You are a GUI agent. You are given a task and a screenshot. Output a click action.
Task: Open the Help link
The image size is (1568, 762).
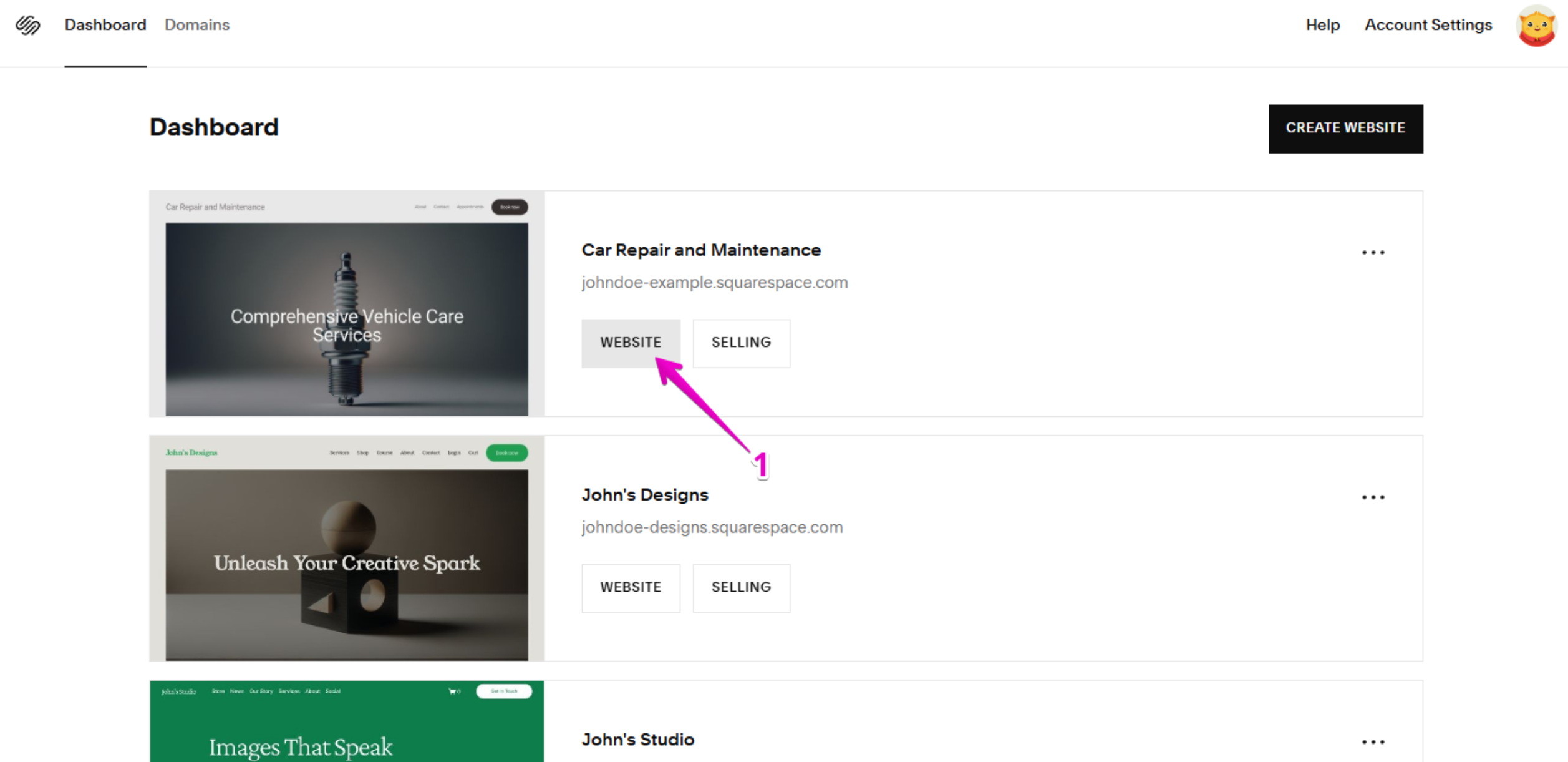coord(1322,25)
